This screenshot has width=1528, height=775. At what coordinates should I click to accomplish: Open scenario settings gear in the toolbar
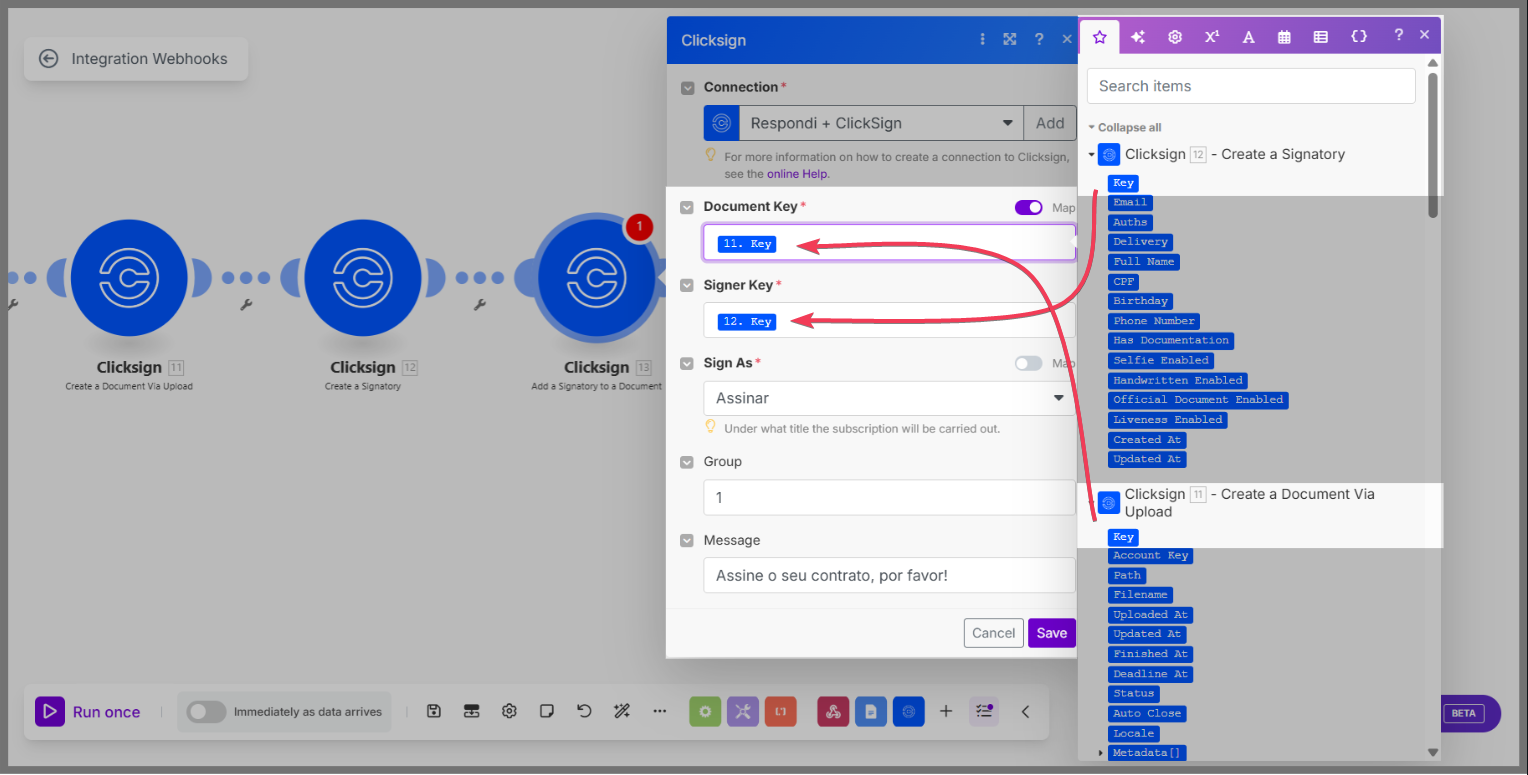[509, 711]
